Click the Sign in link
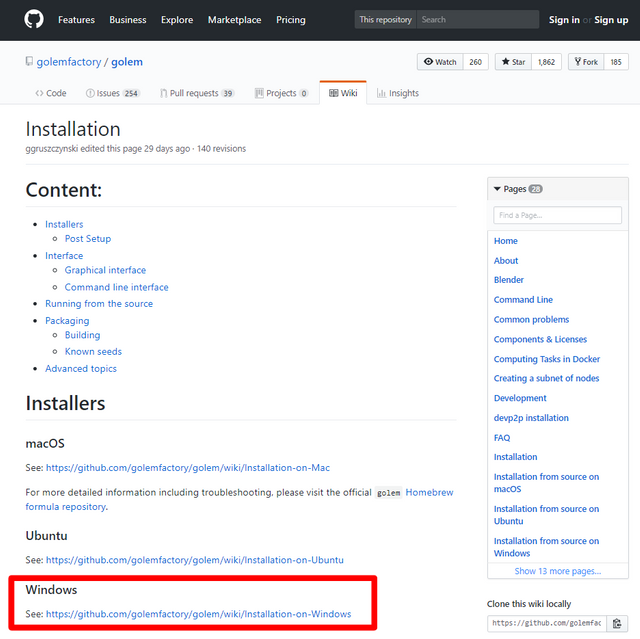The height and width of the screenshot is (639, 640). [564, 20]
